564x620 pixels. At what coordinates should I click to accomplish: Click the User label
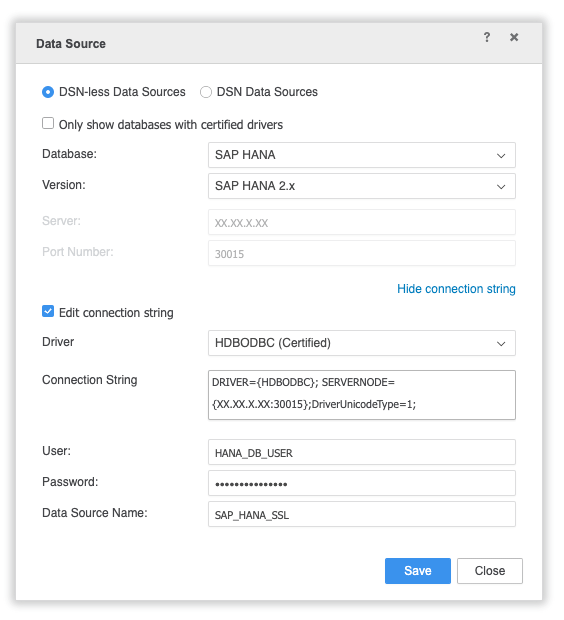[x=56, y=451]
